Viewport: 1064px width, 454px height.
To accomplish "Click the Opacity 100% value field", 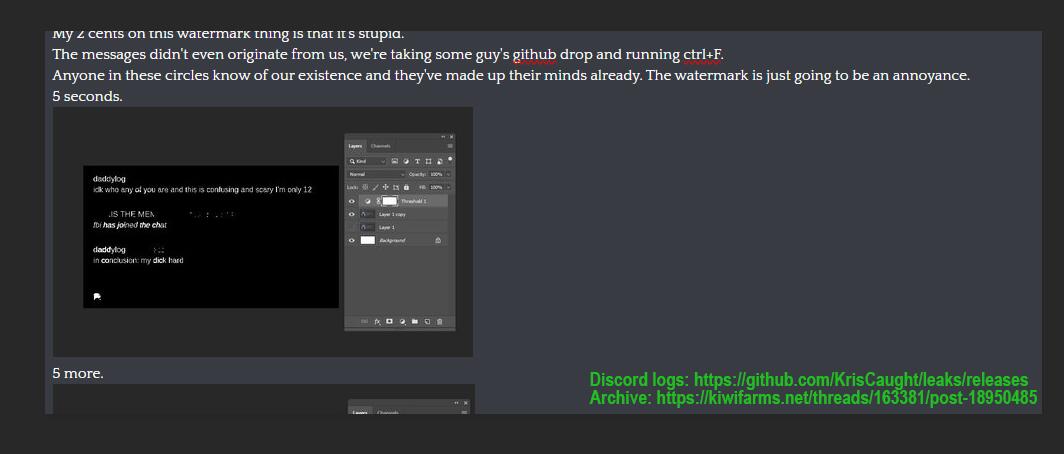I will (436, 174).
